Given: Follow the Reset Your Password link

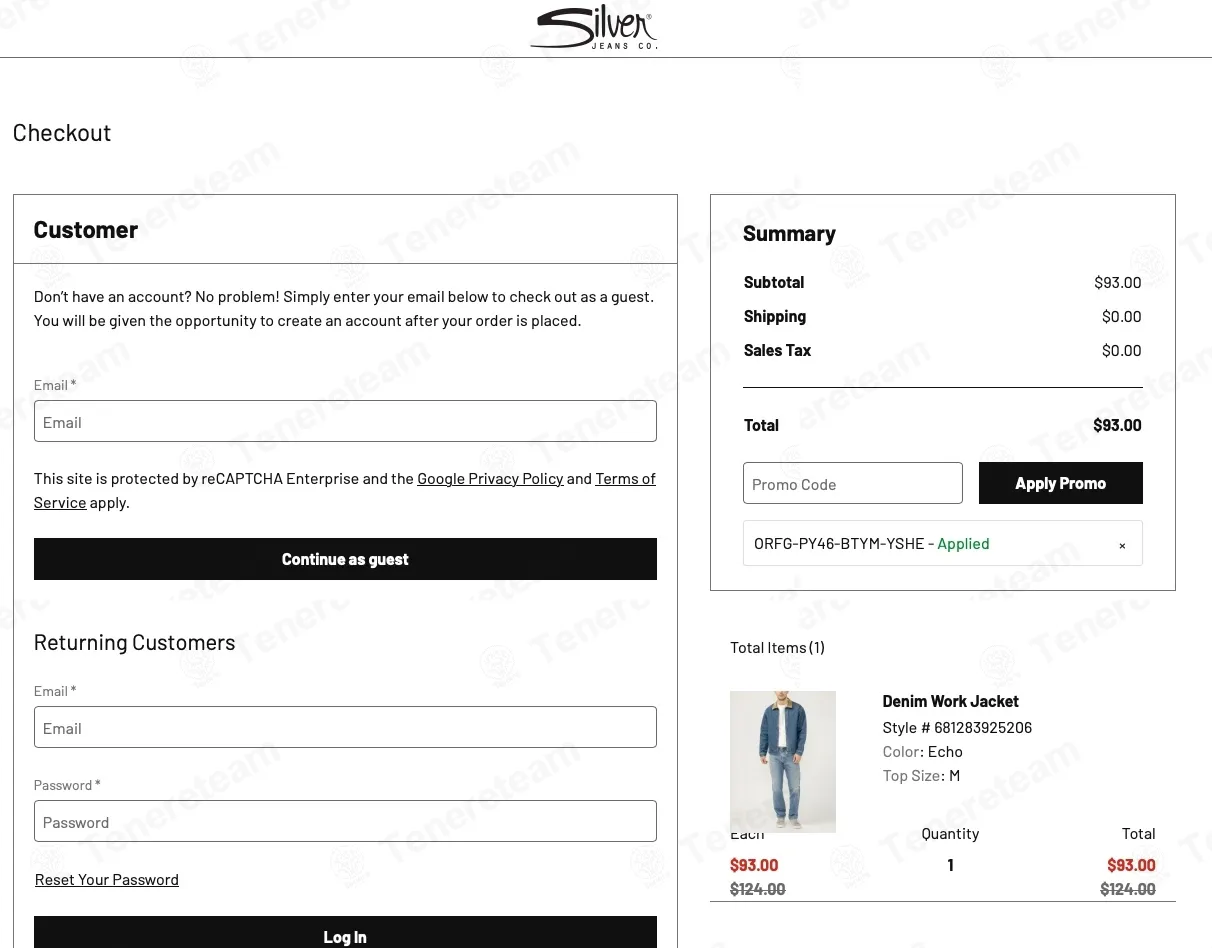Looking at the screenshot, I should click(x=107, y=880).
